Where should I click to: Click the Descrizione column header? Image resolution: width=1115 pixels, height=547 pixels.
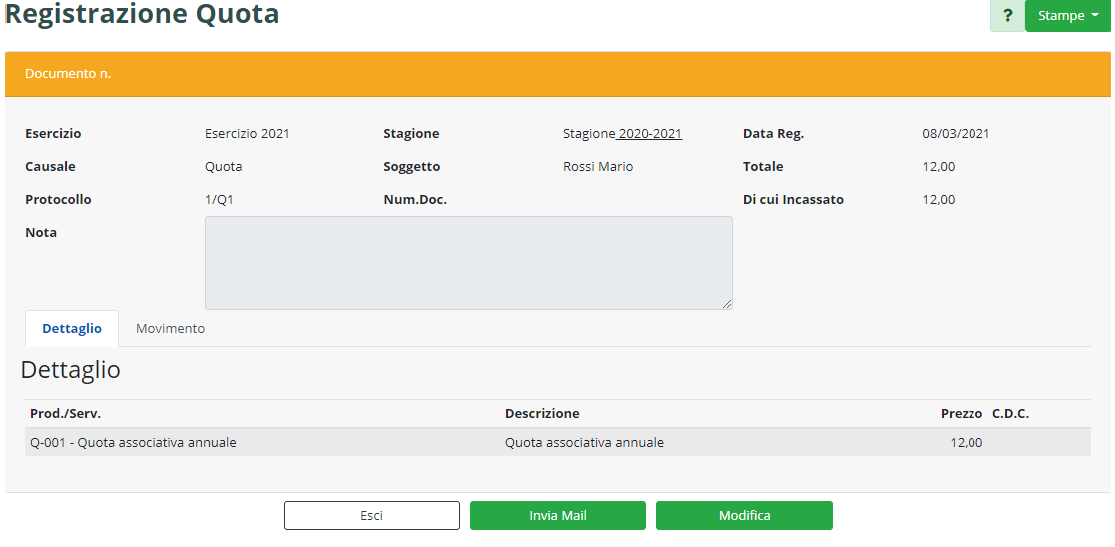542,413
